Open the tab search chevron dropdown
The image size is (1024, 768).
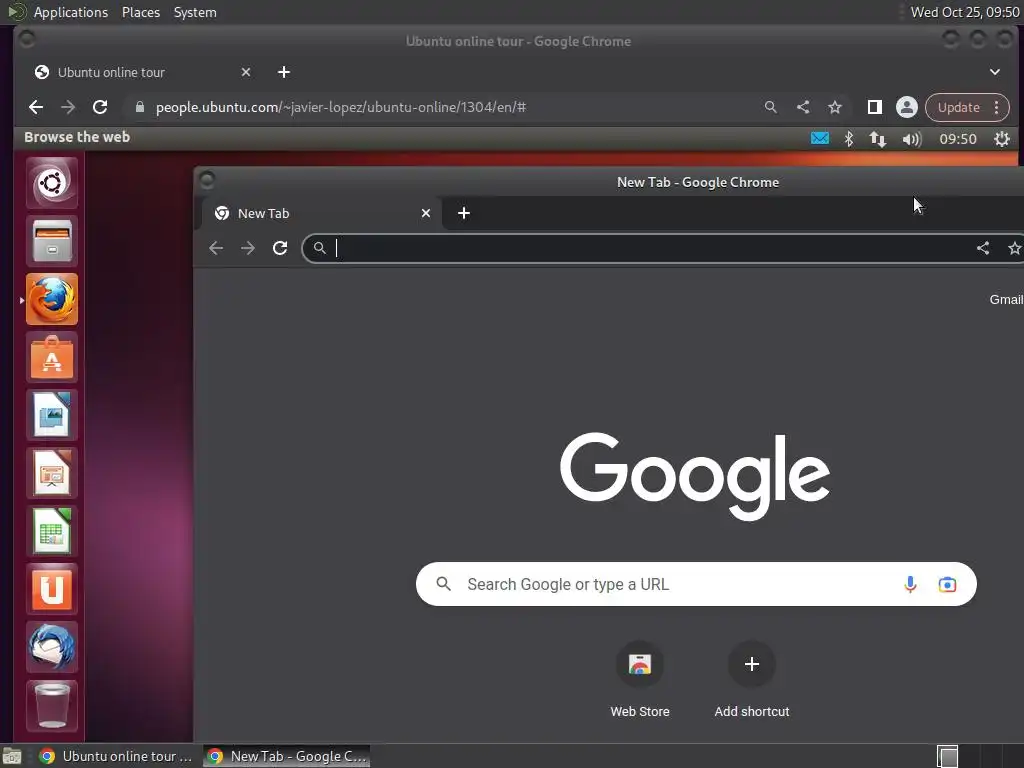point(995,72)
